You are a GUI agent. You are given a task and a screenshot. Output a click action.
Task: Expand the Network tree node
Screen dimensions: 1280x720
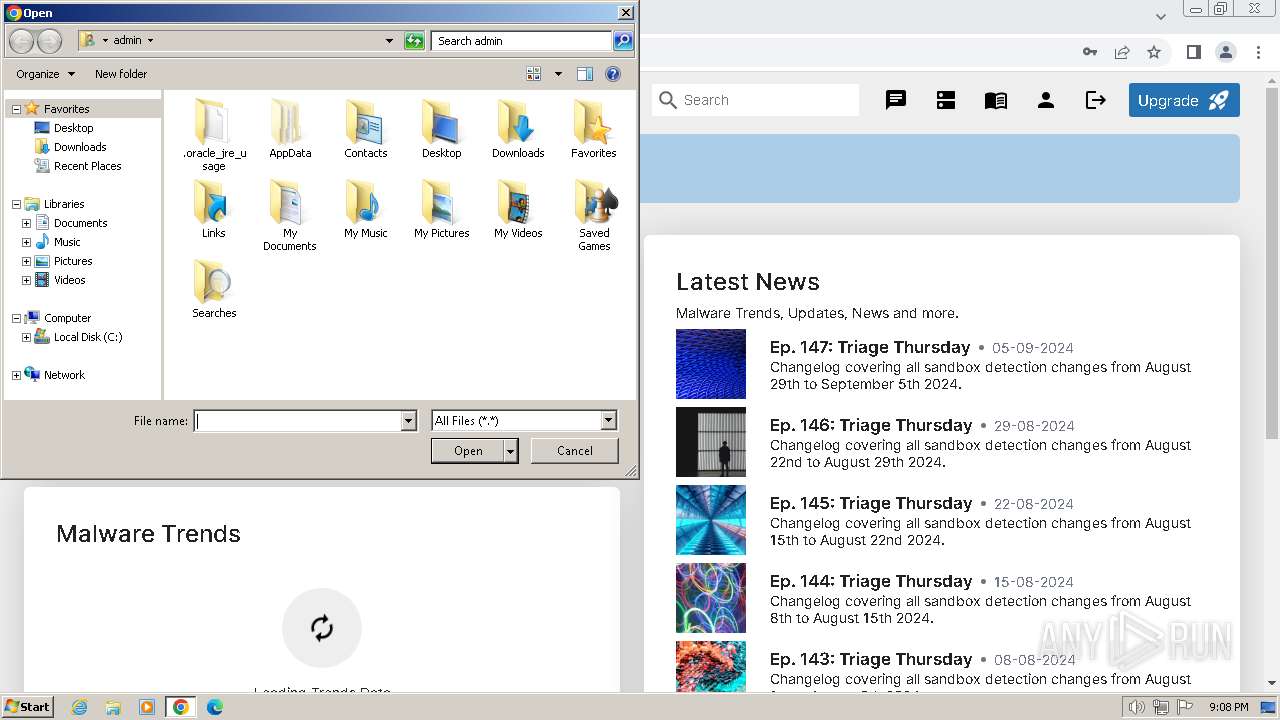point(16,375)
